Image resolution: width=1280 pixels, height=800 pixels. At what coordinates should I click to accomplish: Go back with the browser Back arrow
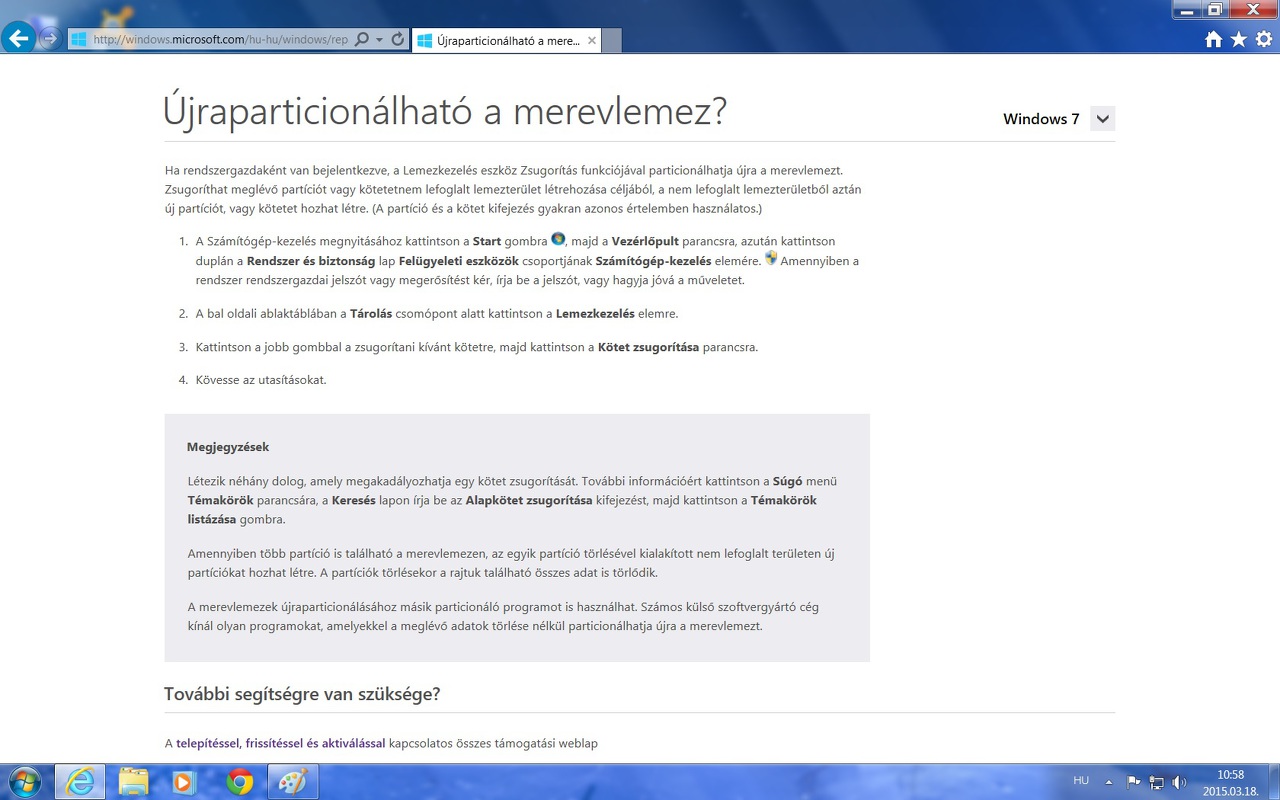[x=19, y=39]
